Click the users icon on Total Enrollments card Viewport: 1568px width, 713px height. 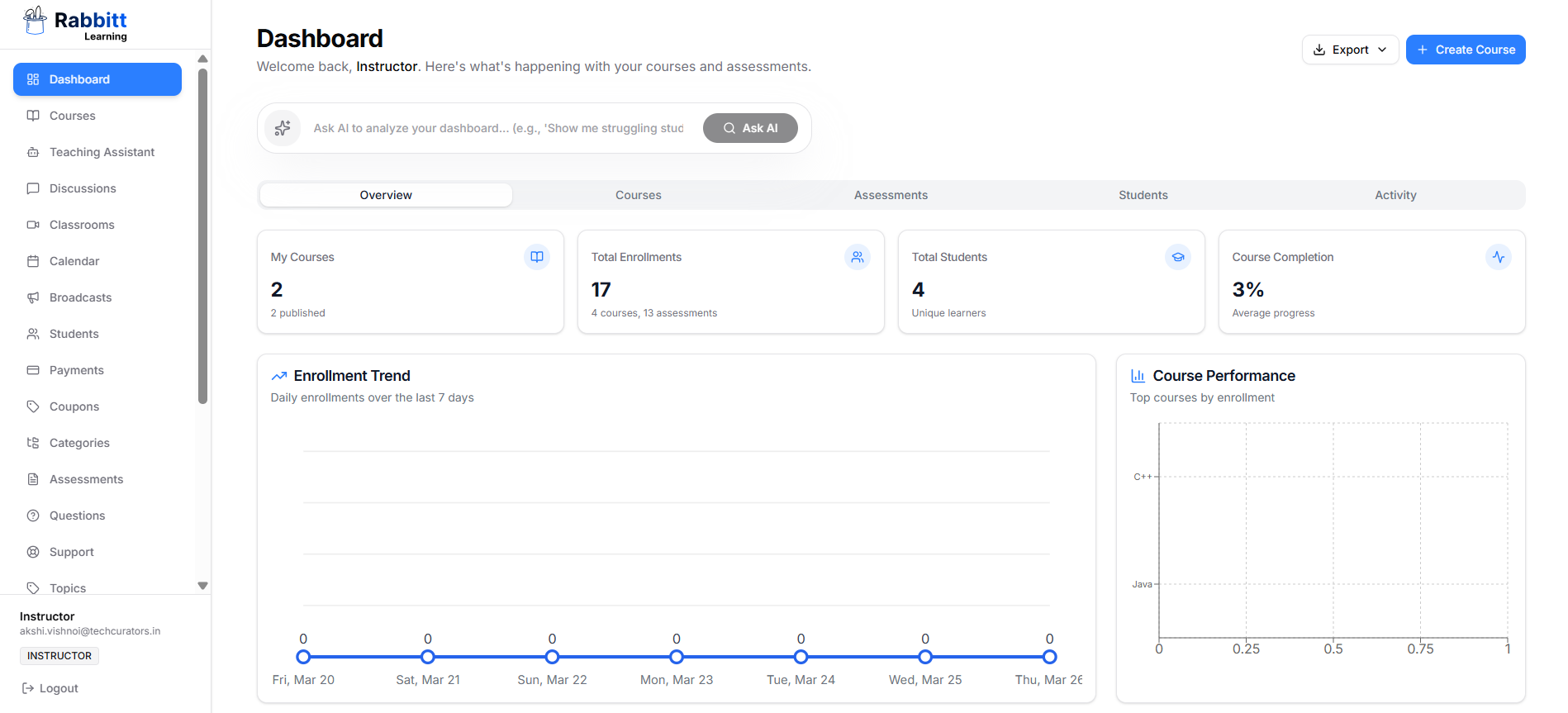tap(858, 257)
